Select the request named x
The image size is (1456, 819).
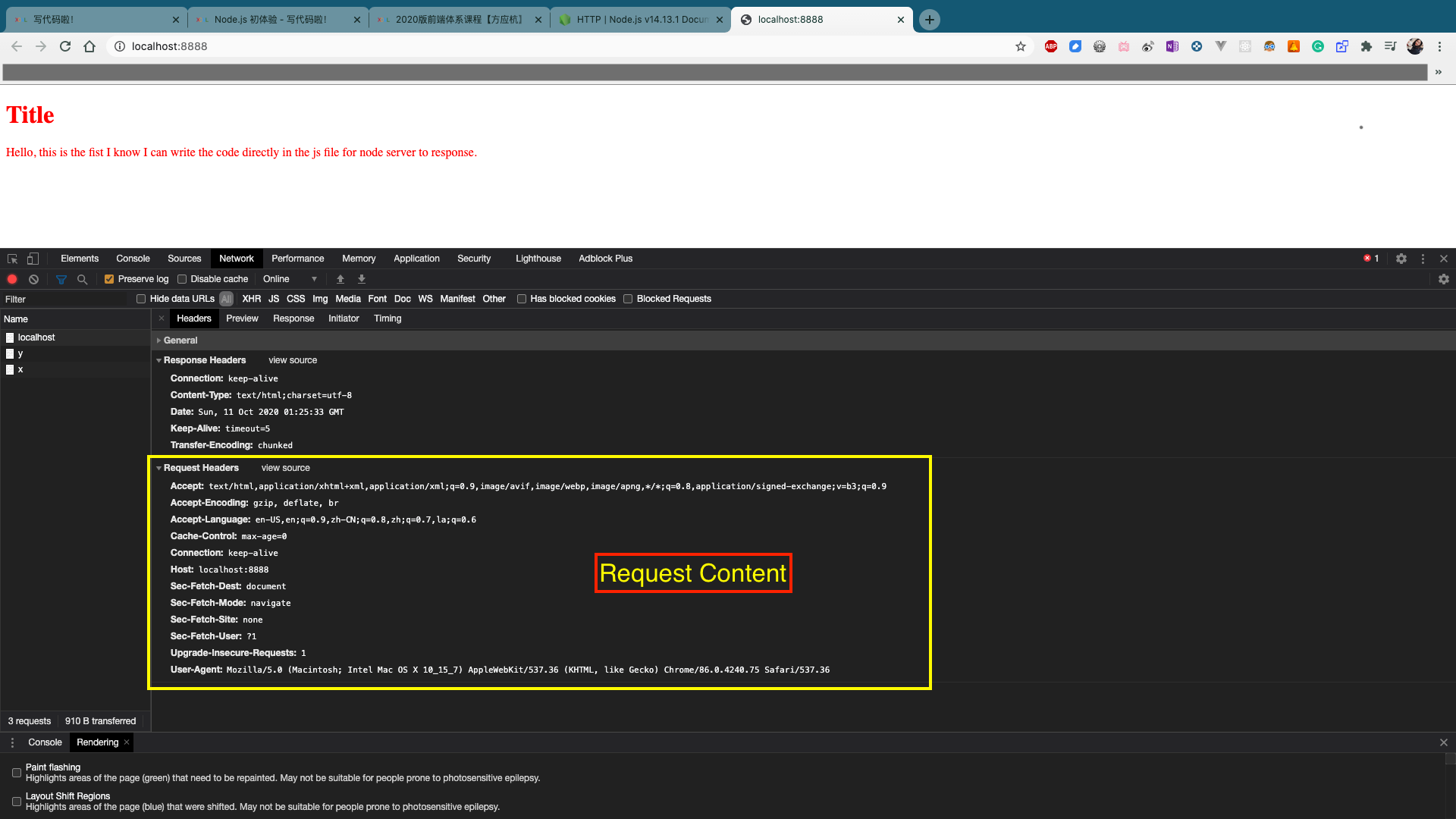(76, 369)
